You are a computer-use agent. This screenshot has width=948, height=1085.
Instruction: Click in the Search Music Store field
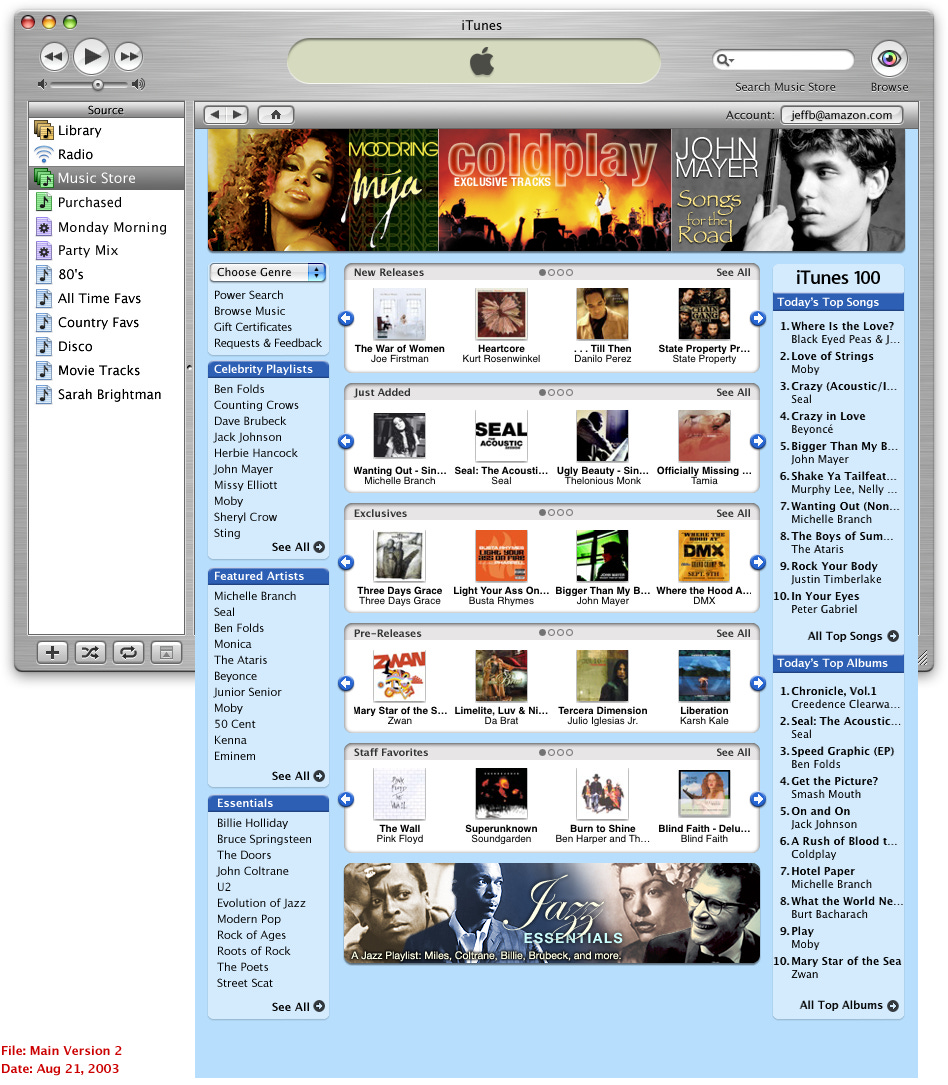(784, 60)
